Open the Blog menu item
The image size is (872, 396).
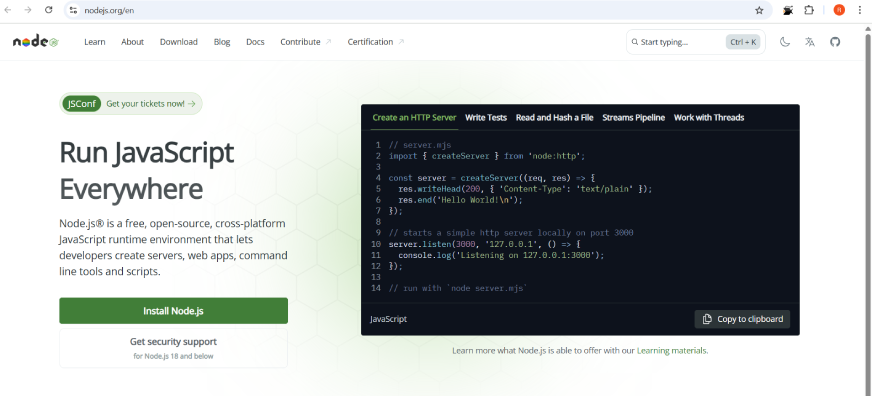[x=222, y=42]
